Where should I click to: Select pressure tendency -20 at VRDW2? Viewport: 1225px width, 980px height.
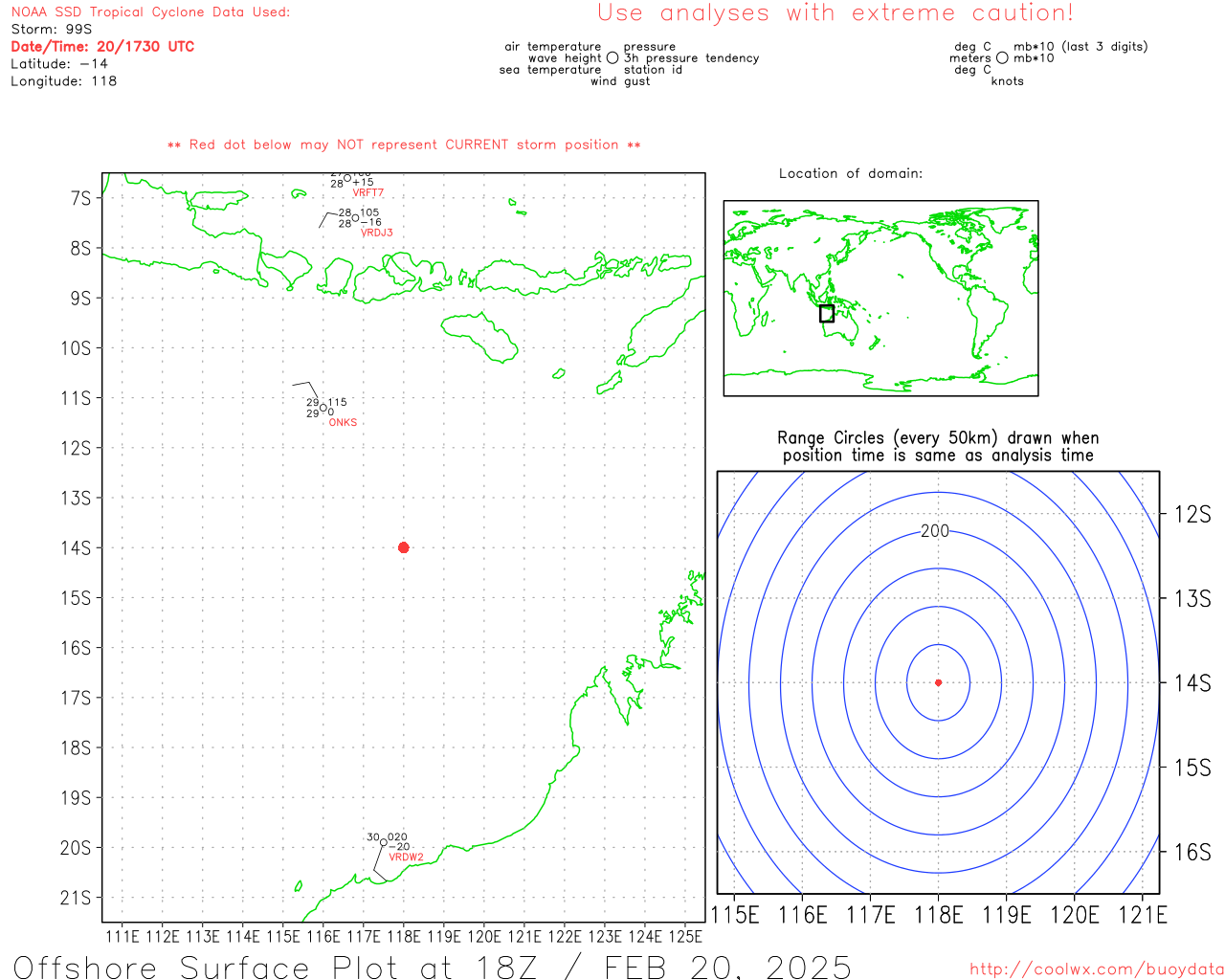coord(400,847)
